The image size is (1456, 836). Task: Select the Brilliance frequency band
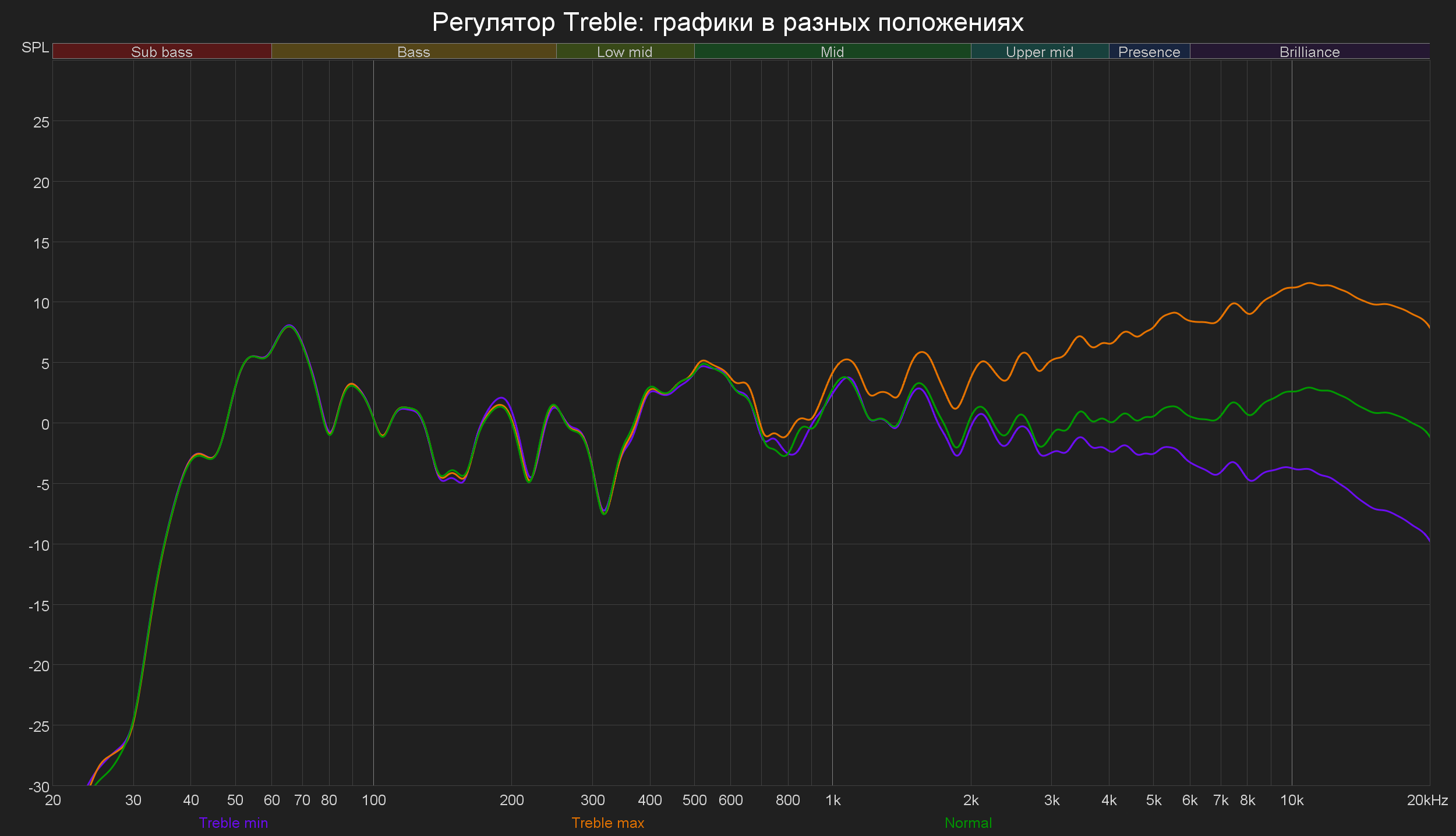(1309, 52)
